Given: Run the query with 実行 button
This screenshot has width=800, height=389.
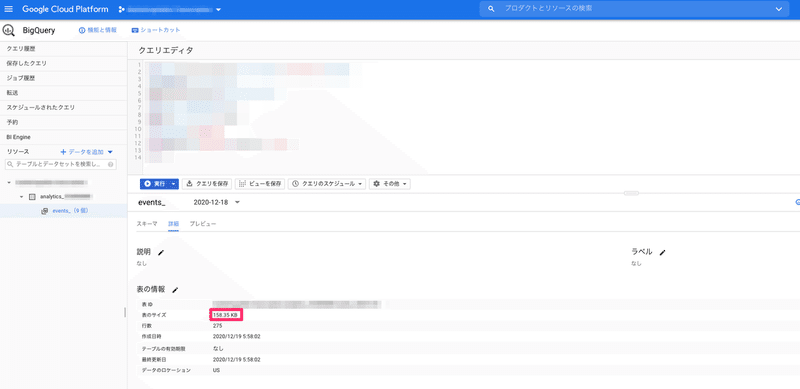Looking at the screenshot, I should pos(154,183).
